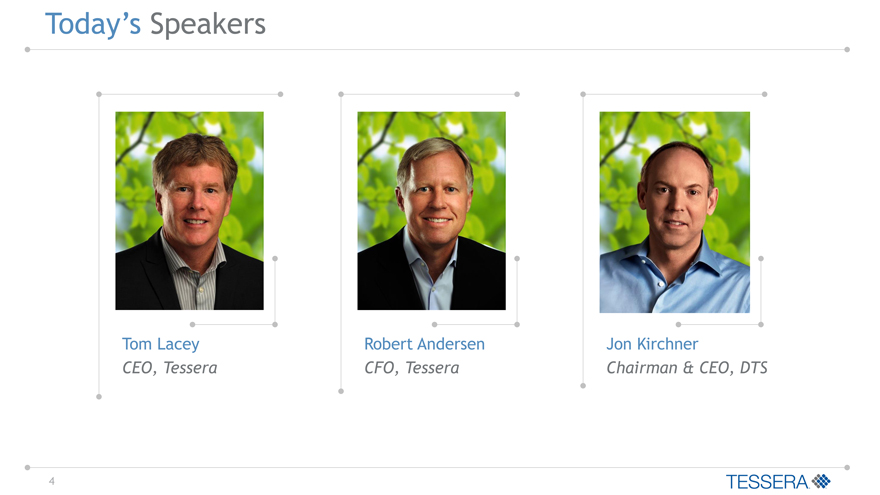Click bottom-left corner dot of Robert Andersen's frame

(341, 391)
